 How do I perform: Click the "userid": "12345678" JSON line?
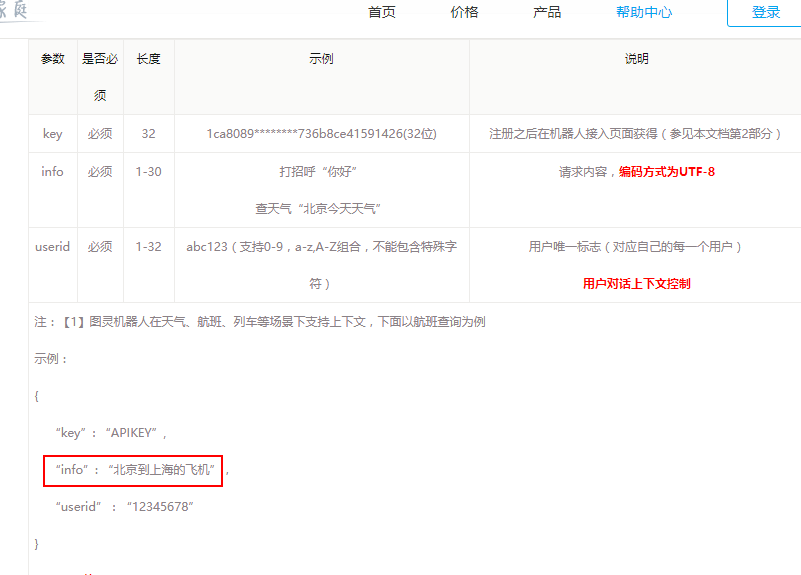pos(124,507)
